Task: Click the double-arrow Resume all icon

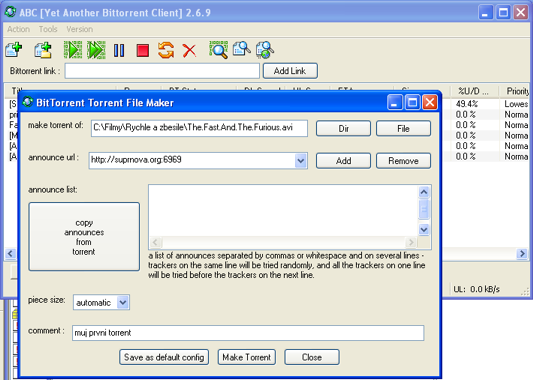Action: click(x=97, y=50)
